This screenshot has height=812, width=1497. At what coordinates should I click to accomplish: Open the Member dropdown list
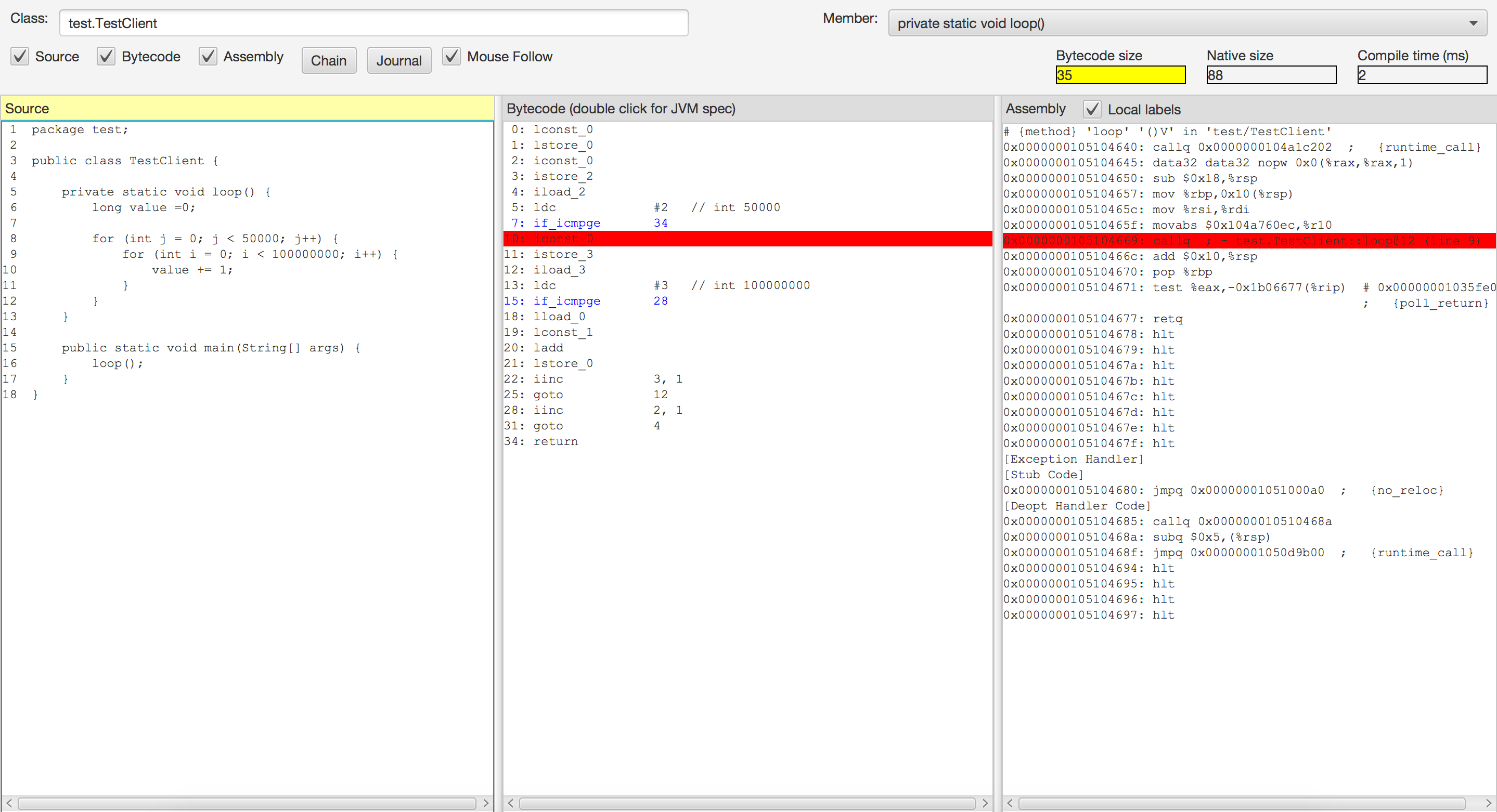pos(1188,23)
